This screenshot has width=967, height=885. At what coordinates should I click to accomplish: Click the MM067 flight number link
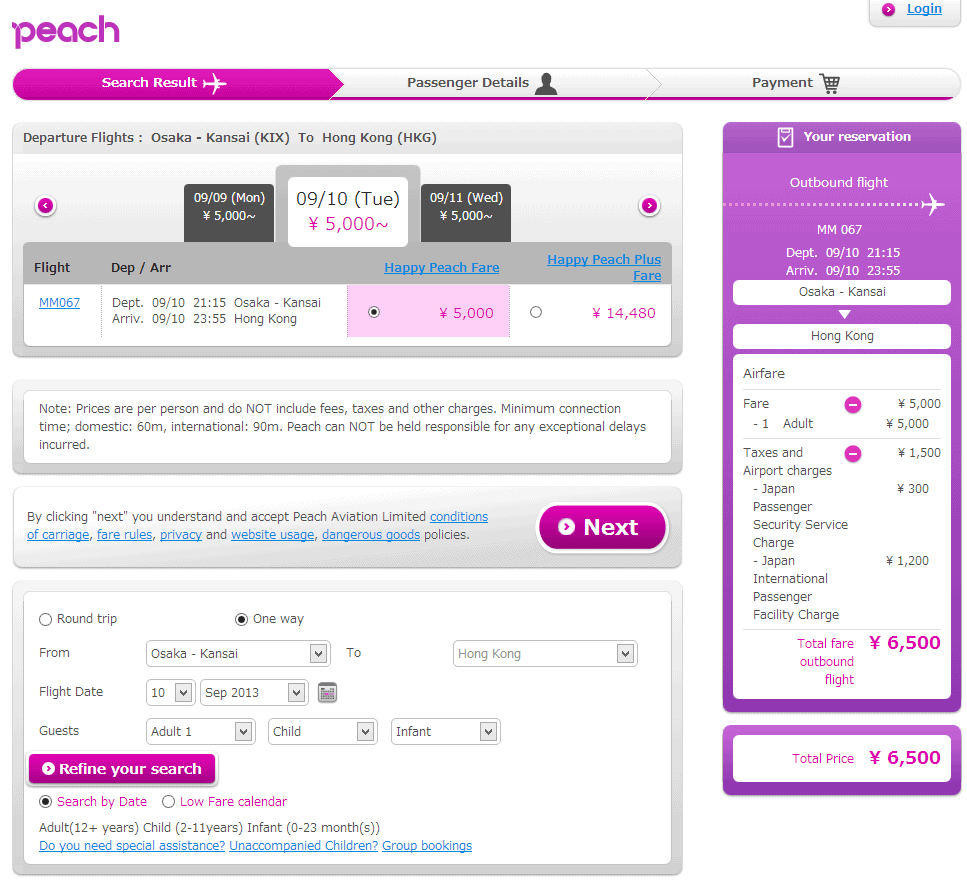pos(59,302)
